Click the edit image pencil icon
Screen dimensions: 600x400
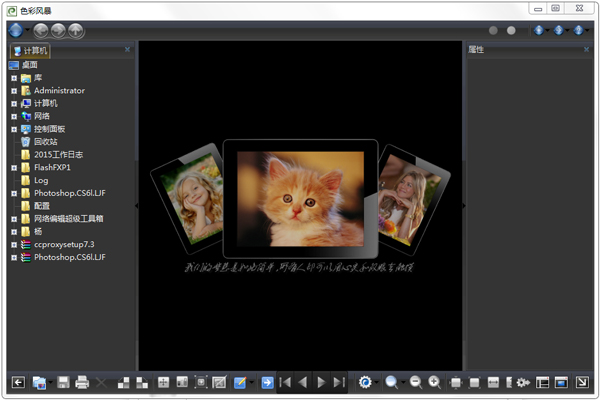coord(240,382)
